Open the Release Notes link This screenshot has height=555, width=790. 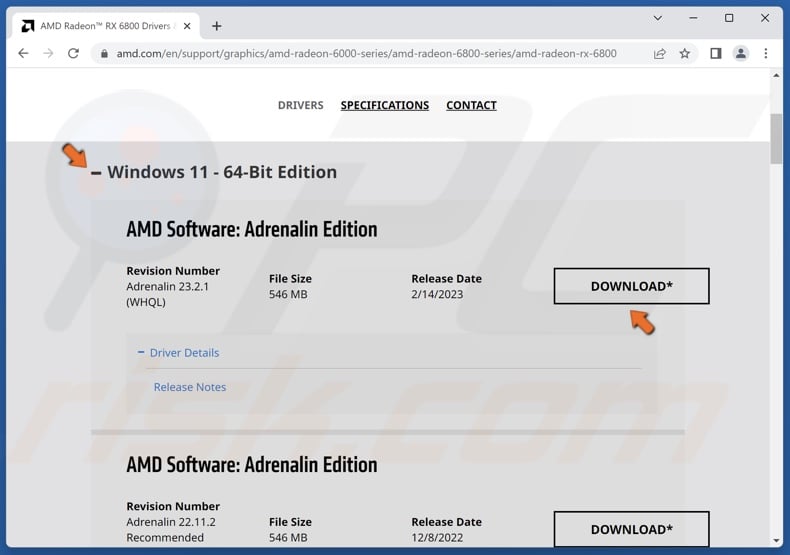(x=190, y=387)
